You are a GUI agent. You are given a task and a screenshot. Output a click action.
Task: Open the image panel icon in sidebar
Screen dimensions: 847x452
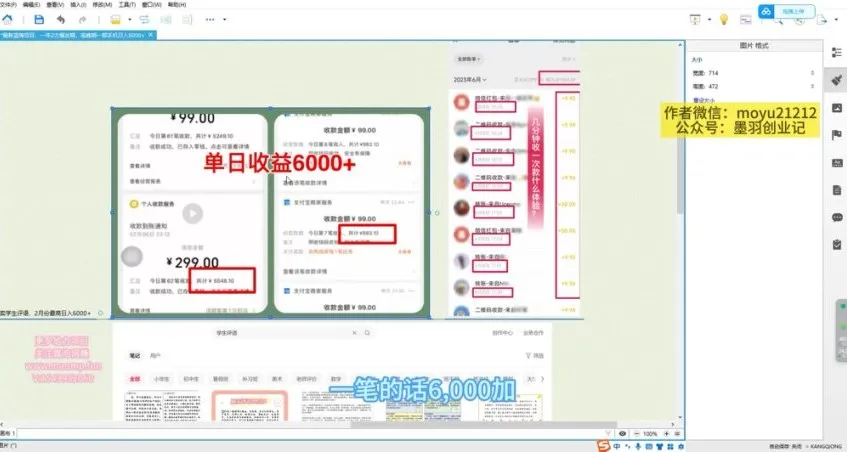coord(837,106)
